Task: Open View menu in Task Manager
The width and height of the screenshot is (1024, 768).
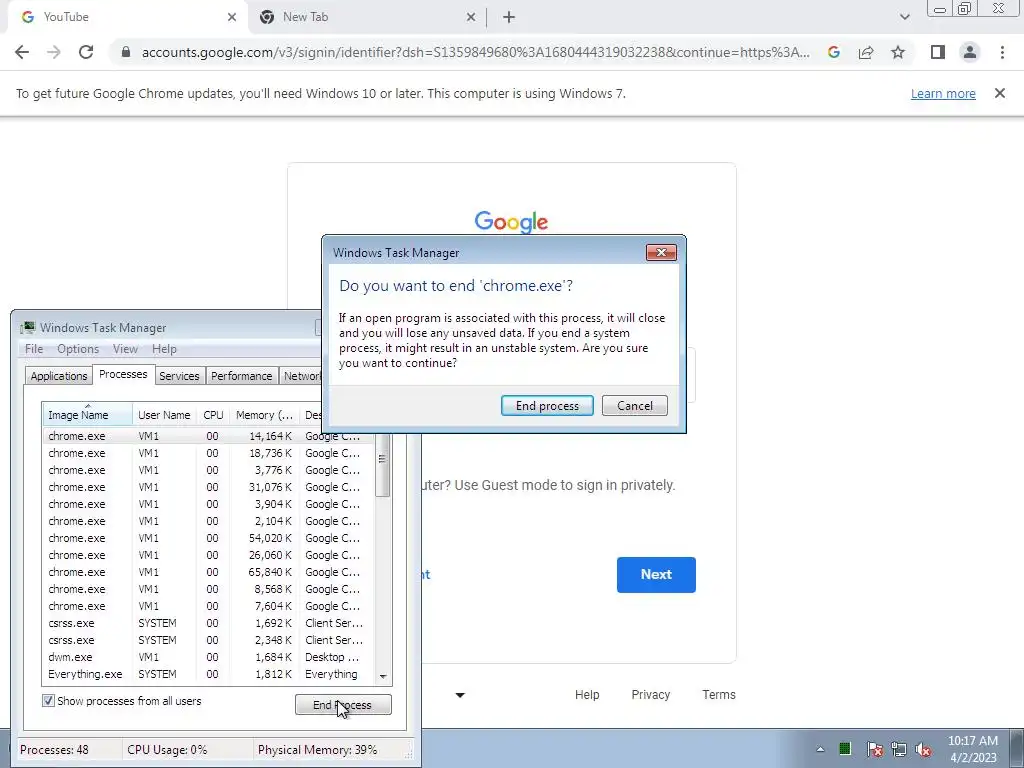Action: click(125, 349)
